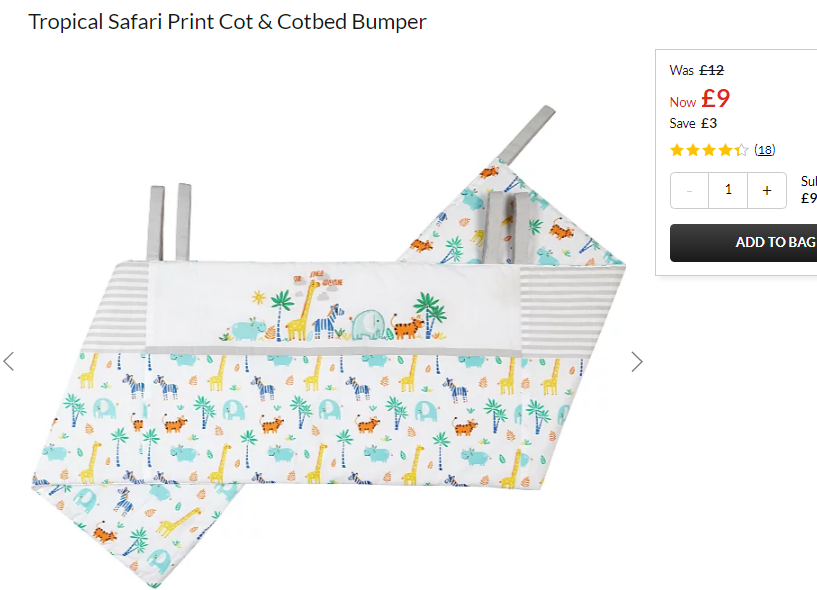The image size is (817, 590).
Task: Click the half-filled fifth rating star
Action: click(741, 150)
